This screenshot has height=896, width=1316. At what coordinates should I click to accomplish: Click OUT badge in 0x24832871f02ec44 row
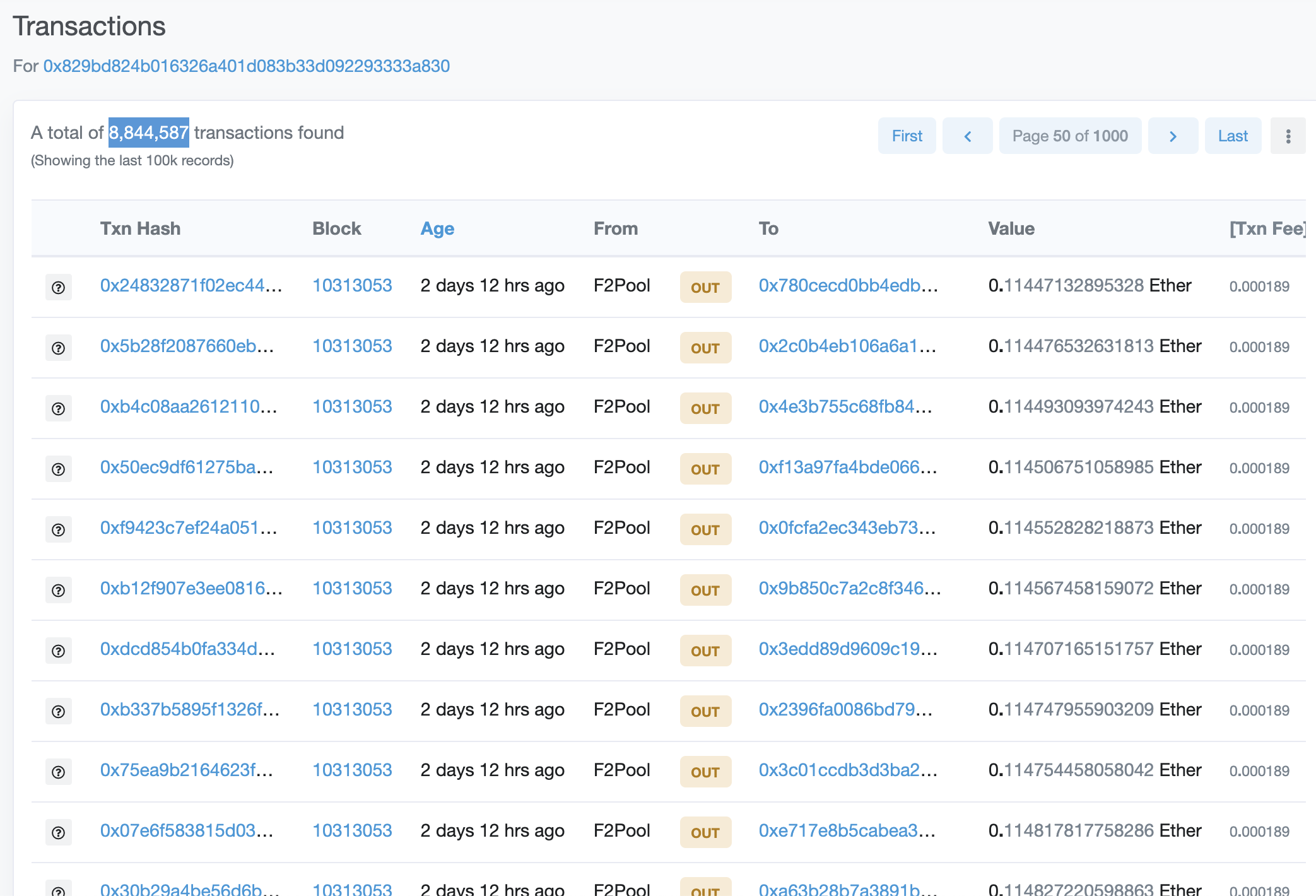(x=705, y=287)
